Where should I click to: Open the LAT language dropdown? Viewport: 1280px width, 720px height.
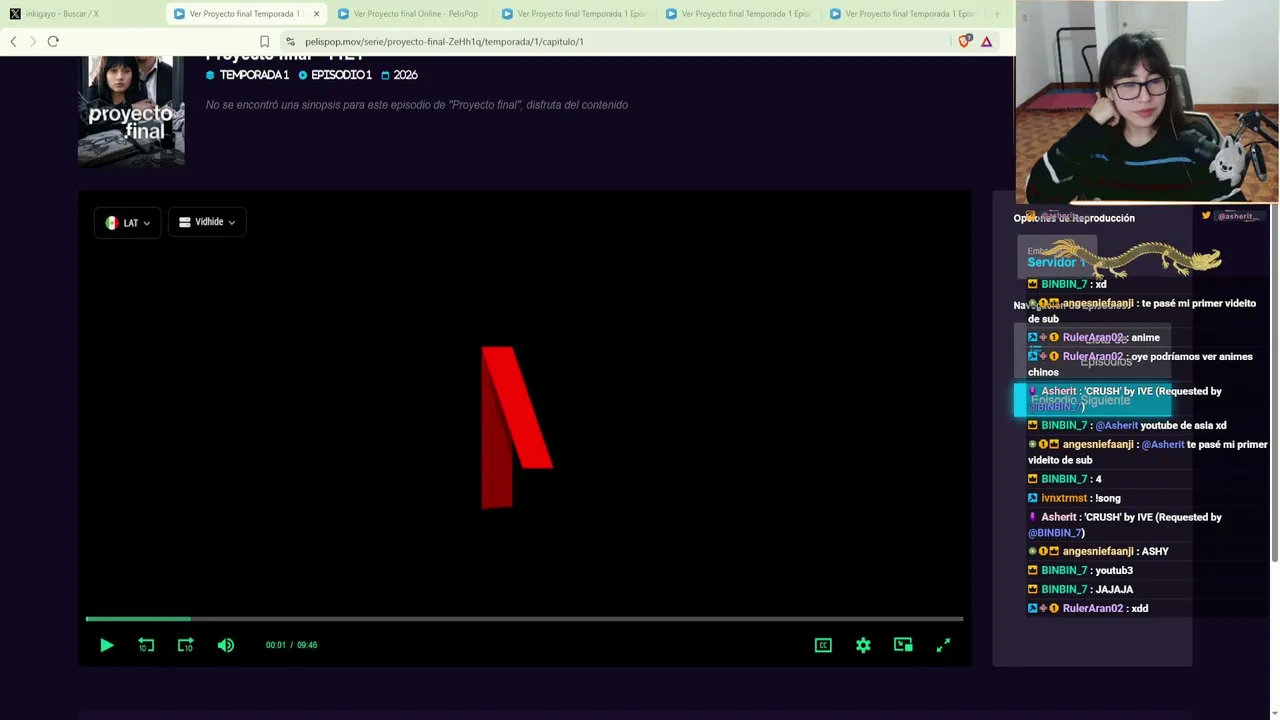pos(127,222)
